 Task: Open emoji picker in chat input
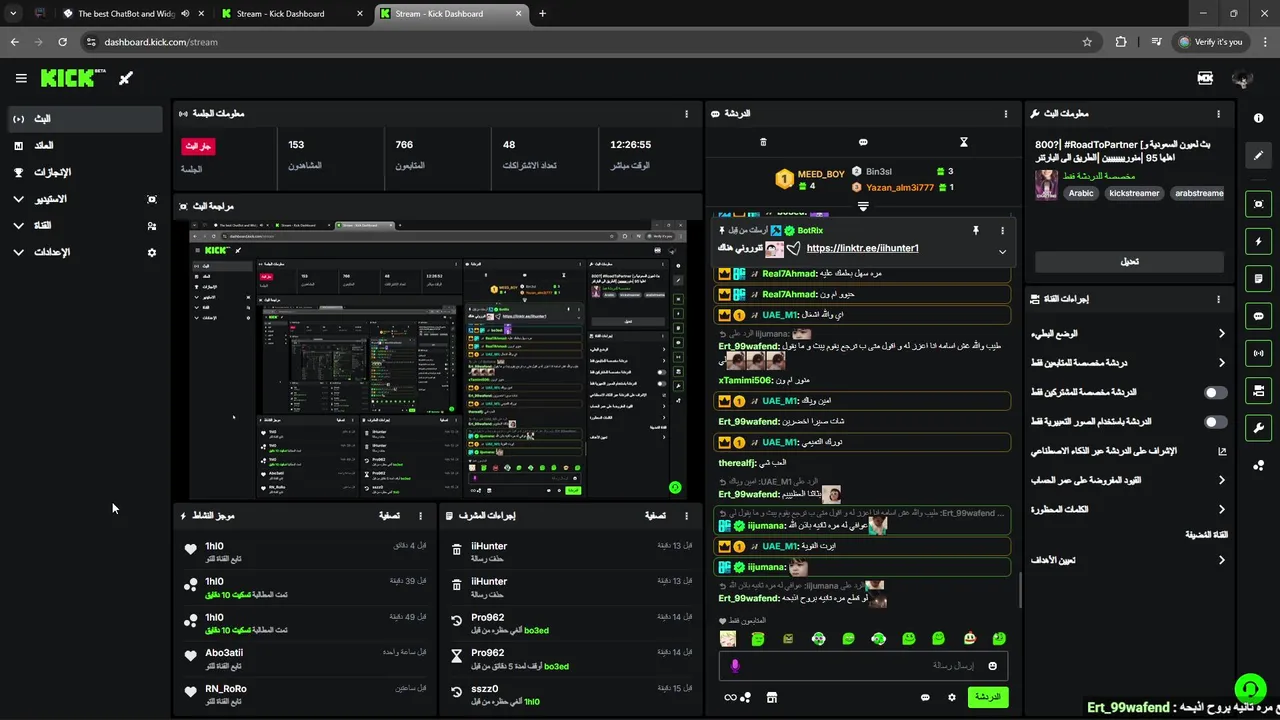[x=993, y=666]
